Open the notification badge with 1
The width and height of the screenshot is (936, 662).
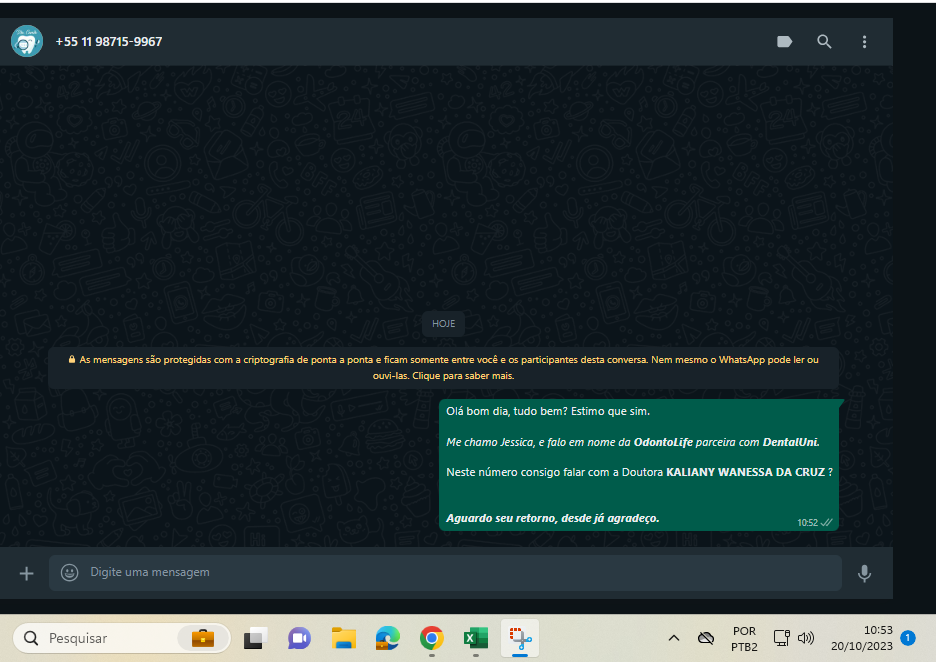tap(907, 638)
